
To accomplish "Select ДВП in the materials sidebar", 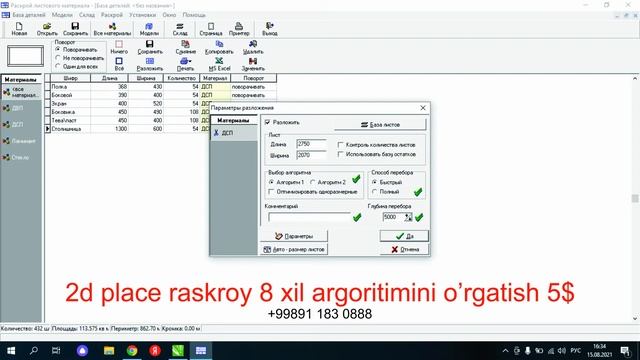I will click(x=20, y=108).
